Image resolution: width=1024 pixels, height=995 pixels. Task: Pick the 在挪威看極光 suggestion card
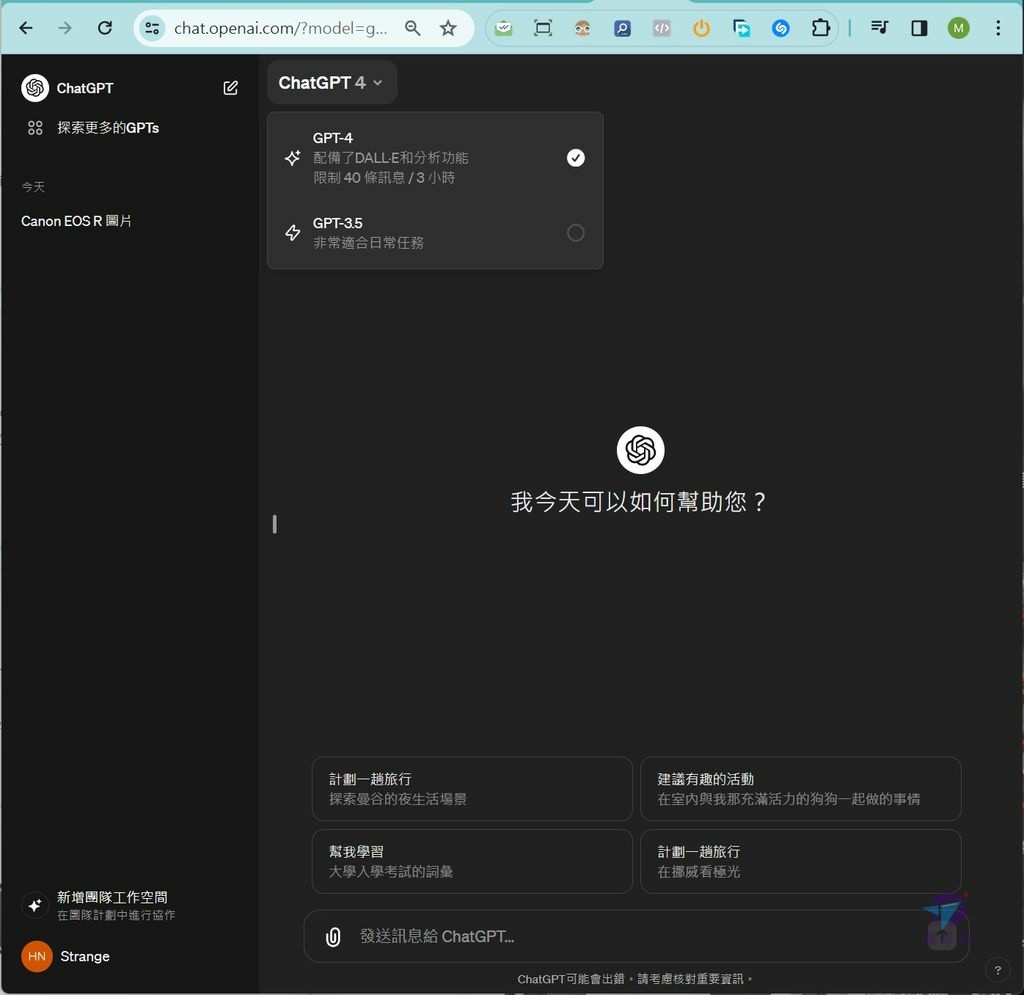[801, 861]
